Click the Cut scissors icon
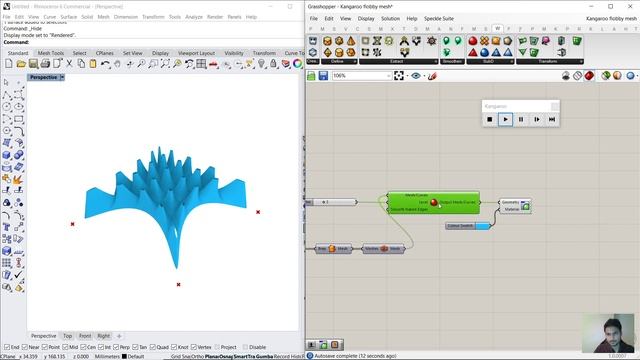The width and height of the screenshot is (640, 360). point(69,64)
